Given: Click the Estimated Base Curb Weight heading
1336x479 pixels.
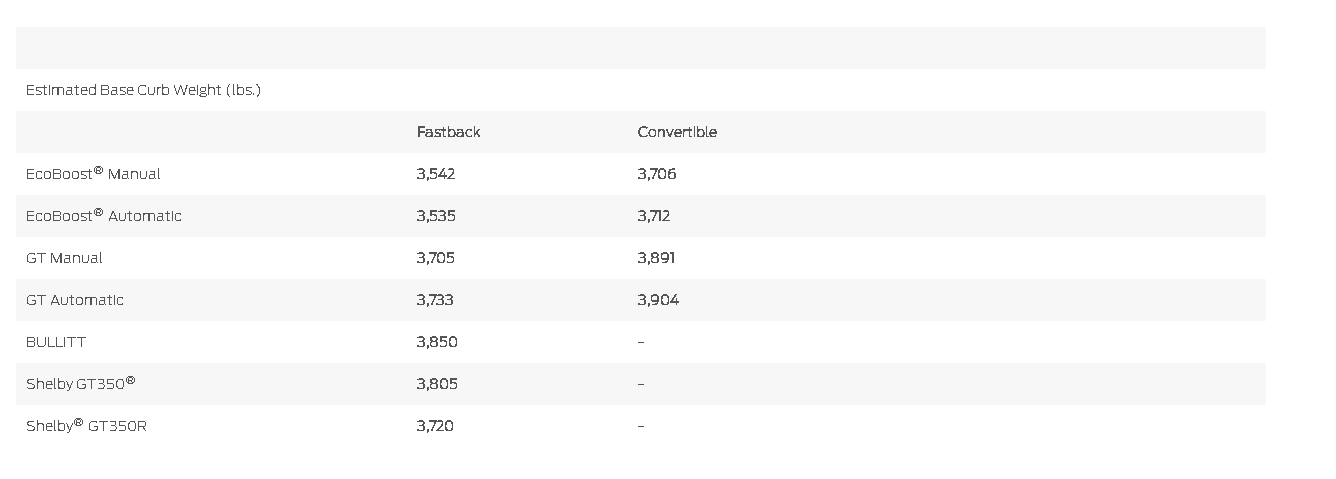Looking at the screenshot, I should pyautogui.click(x=143, y=90).
